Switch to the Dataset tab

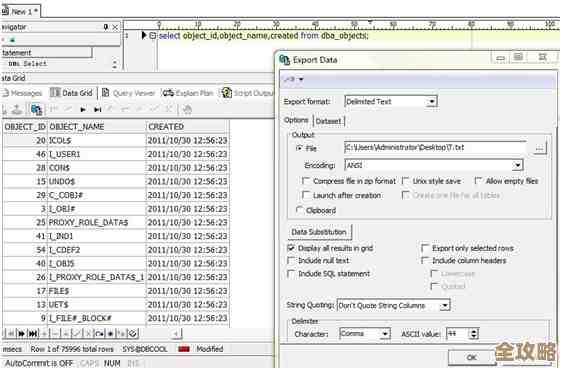coord(328,121)
